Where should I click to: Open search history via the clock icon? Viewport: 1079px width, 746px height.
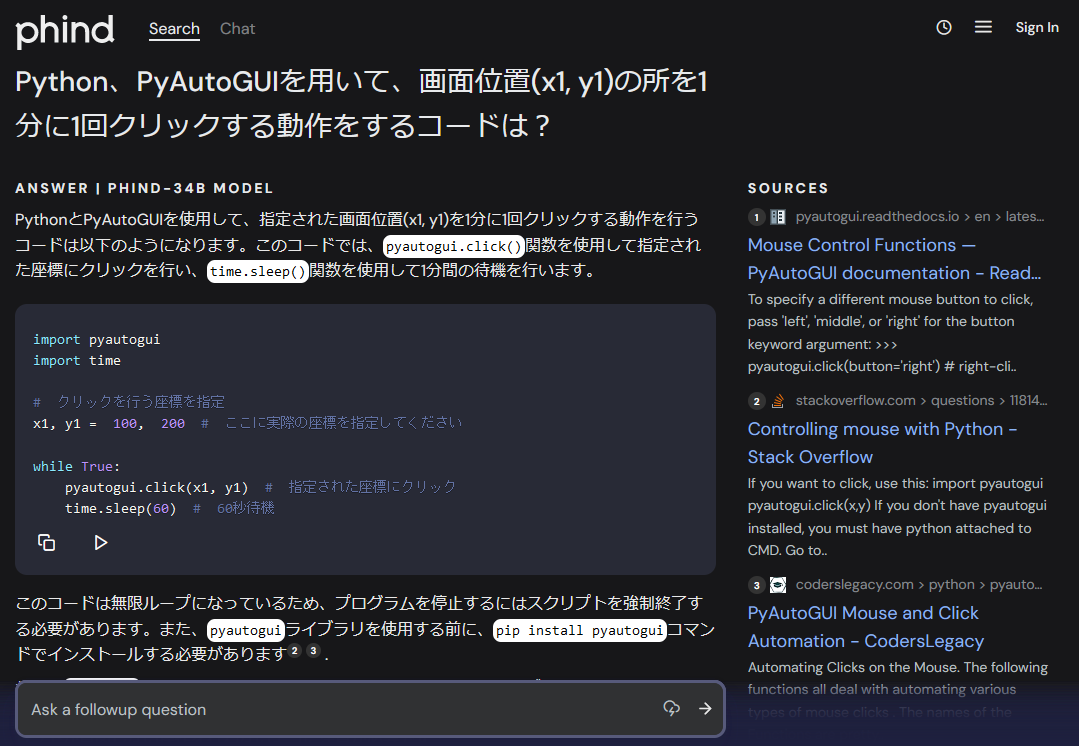pyautogui.click(x=943, y=27)
